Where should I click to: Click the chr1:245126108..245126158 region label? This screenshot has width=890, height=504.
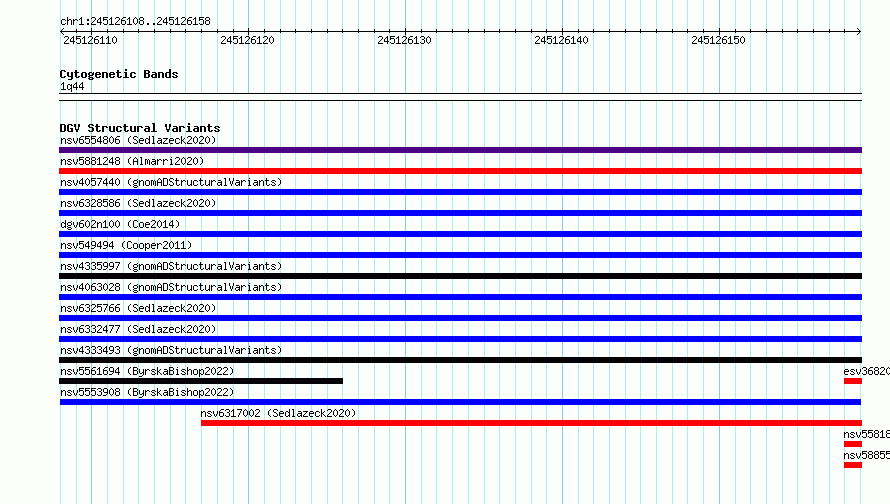coord(135,21)
